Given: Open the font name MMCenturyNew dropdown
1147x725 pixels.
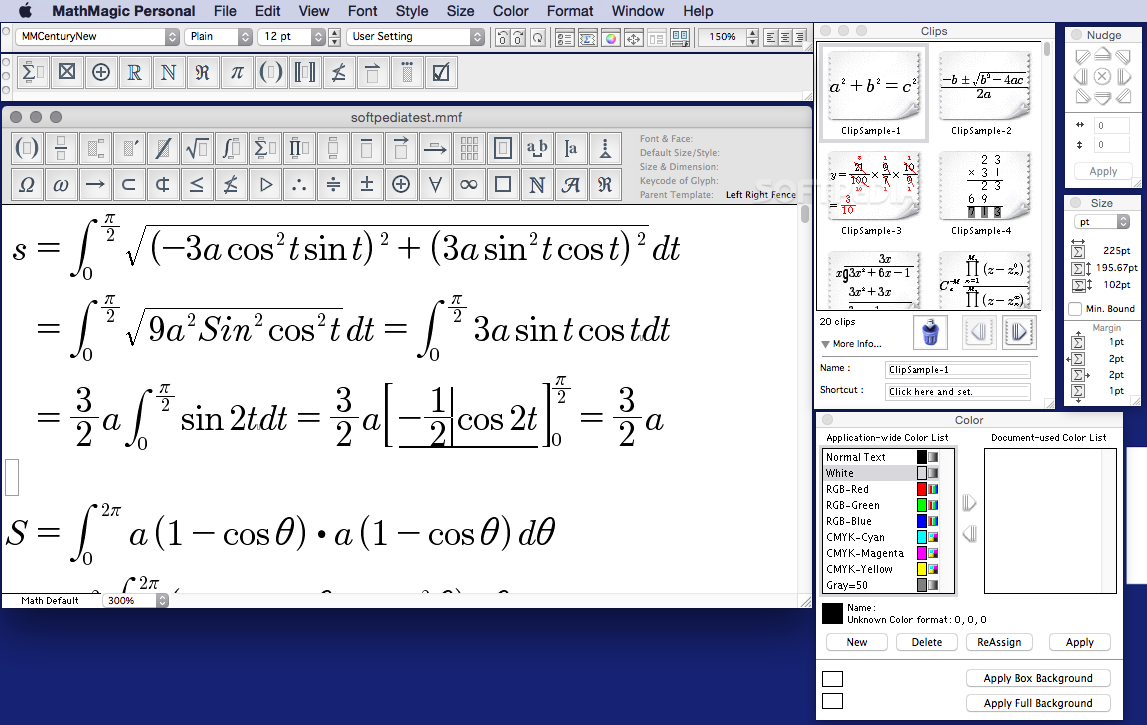Looking at the screenshot, I should tap(98, 37).
